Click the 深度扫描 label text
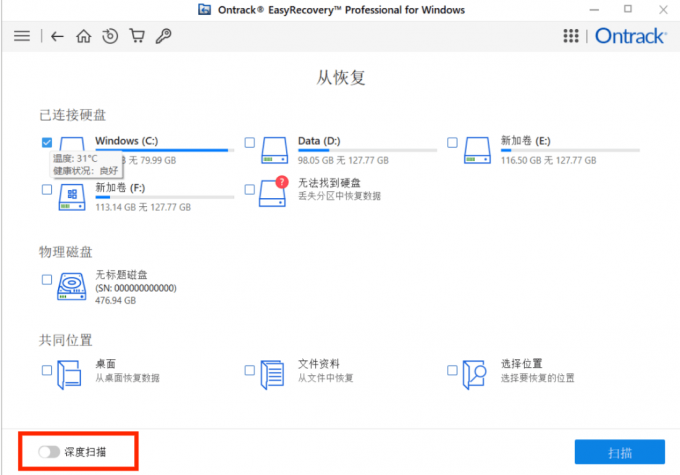Image resolution: width=680 pixels, height=475 pixels. pyautogui.click(x=85, y=452)
